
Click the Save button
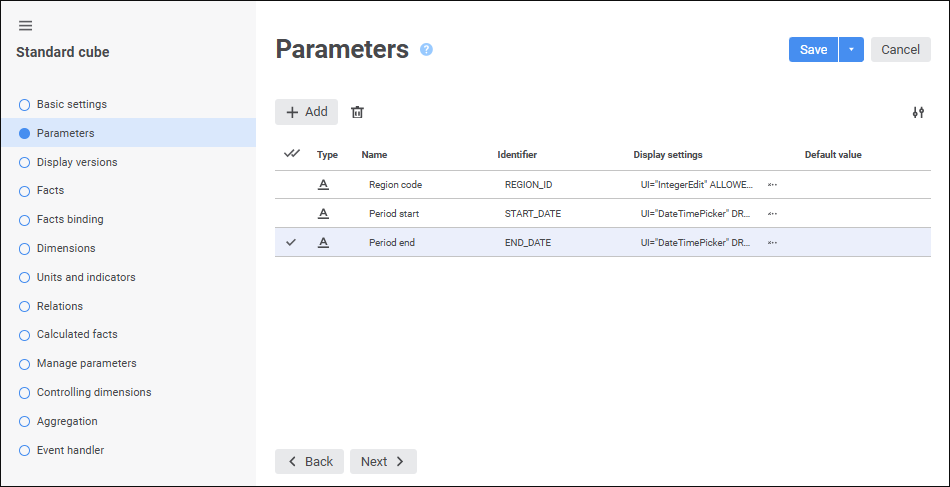click(813, 50)
